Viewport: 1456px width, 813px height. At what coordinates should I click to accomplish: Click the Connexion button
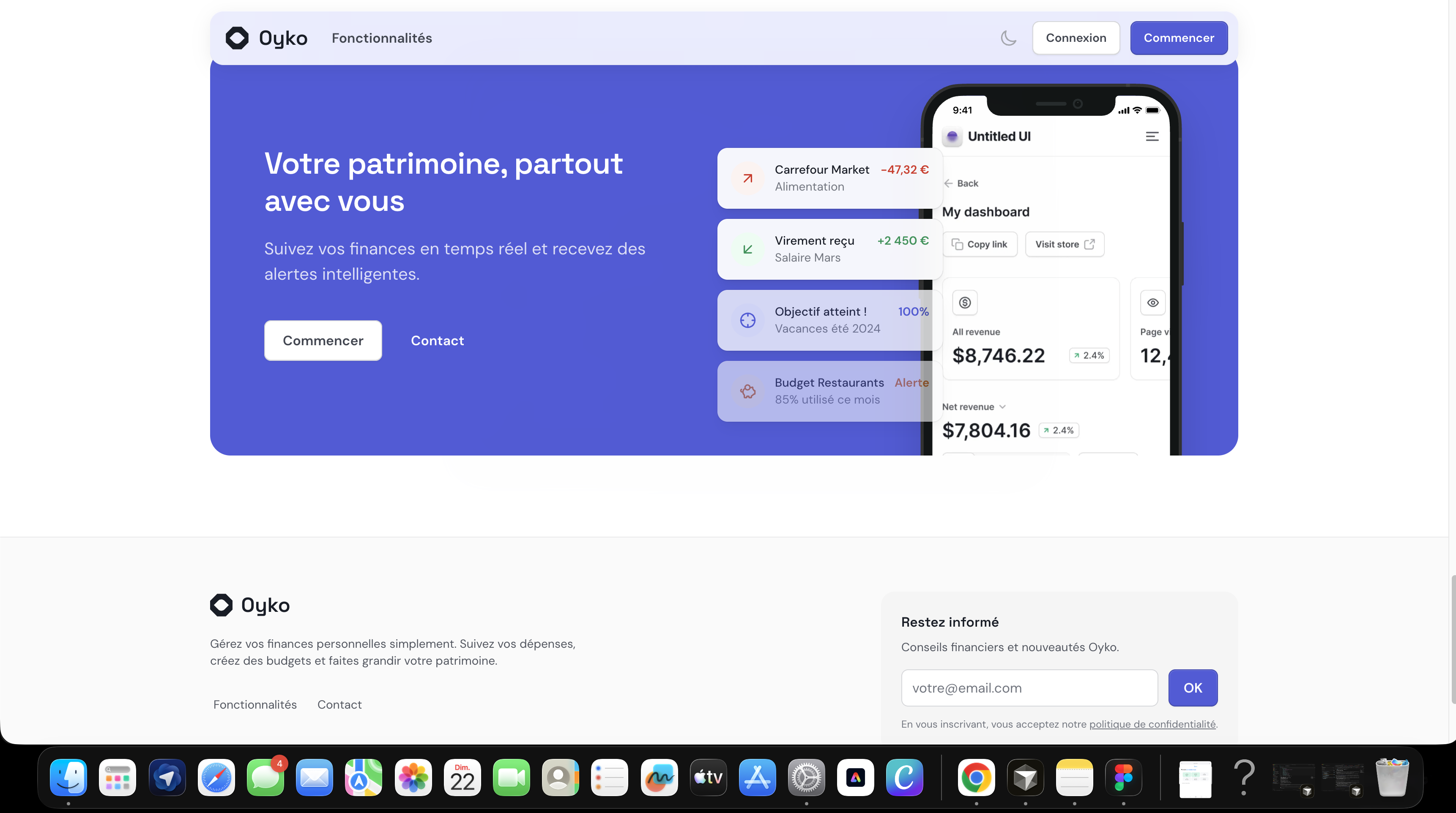pos(1076,38)
